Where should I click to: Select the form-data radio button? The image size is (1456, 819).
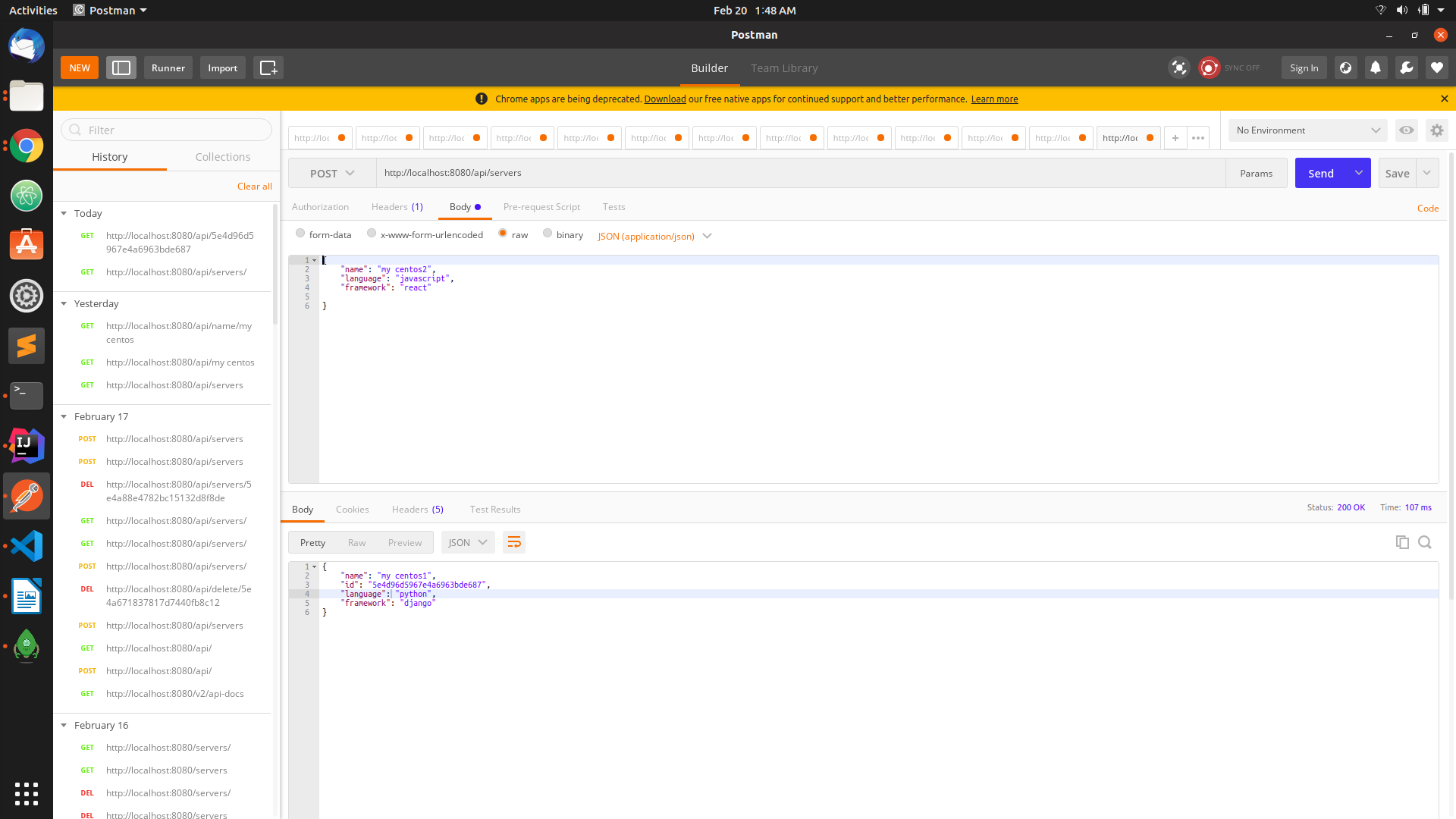(300, 234)
